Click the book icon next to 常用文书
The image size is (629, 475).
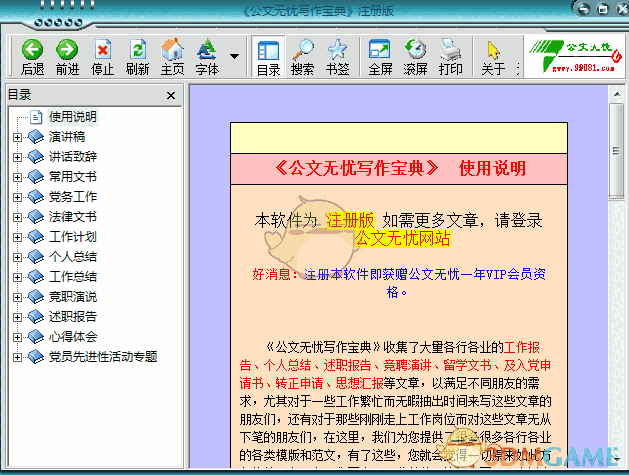[x=36, y=177]
